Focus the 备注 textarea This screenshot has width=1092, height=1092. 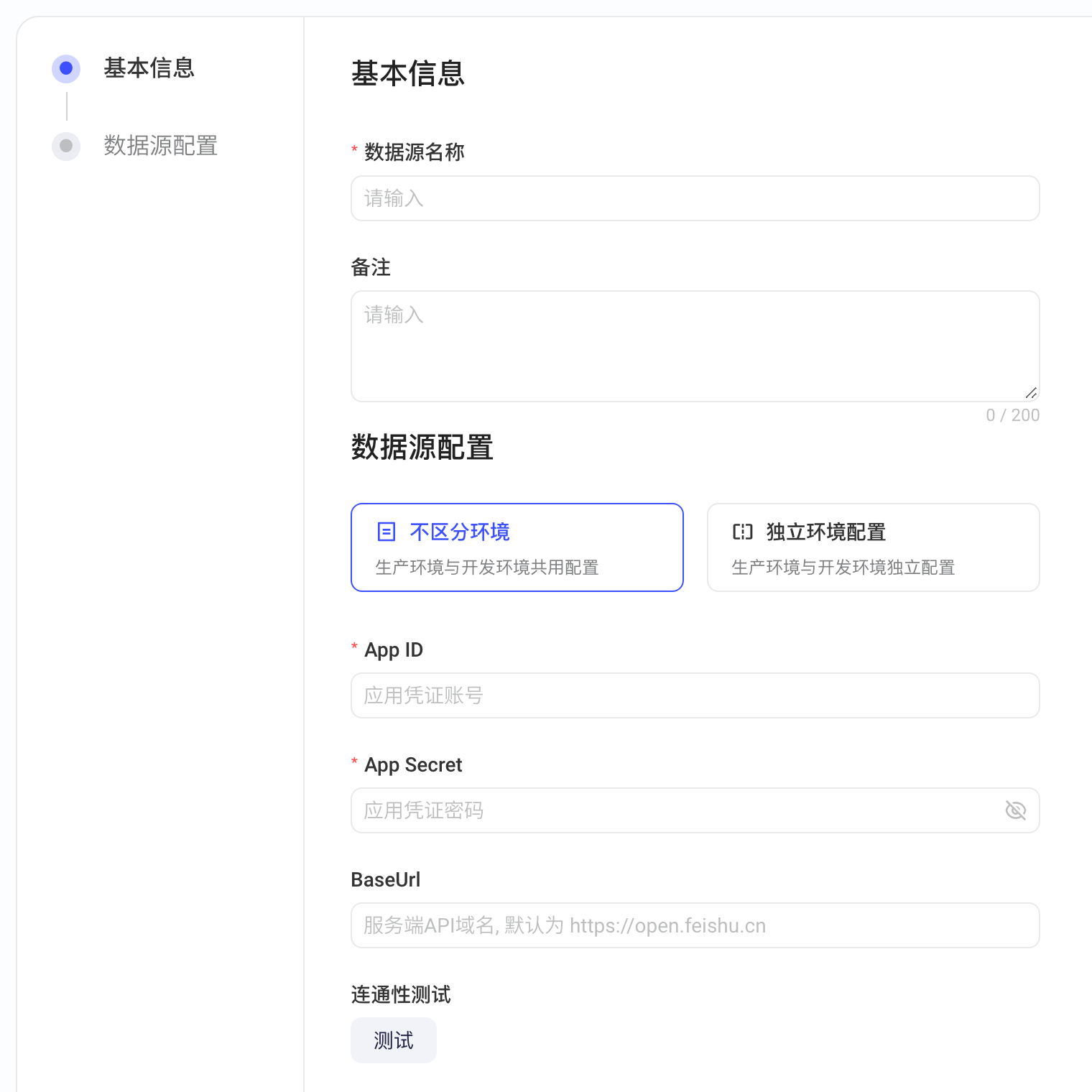point(695,346)
